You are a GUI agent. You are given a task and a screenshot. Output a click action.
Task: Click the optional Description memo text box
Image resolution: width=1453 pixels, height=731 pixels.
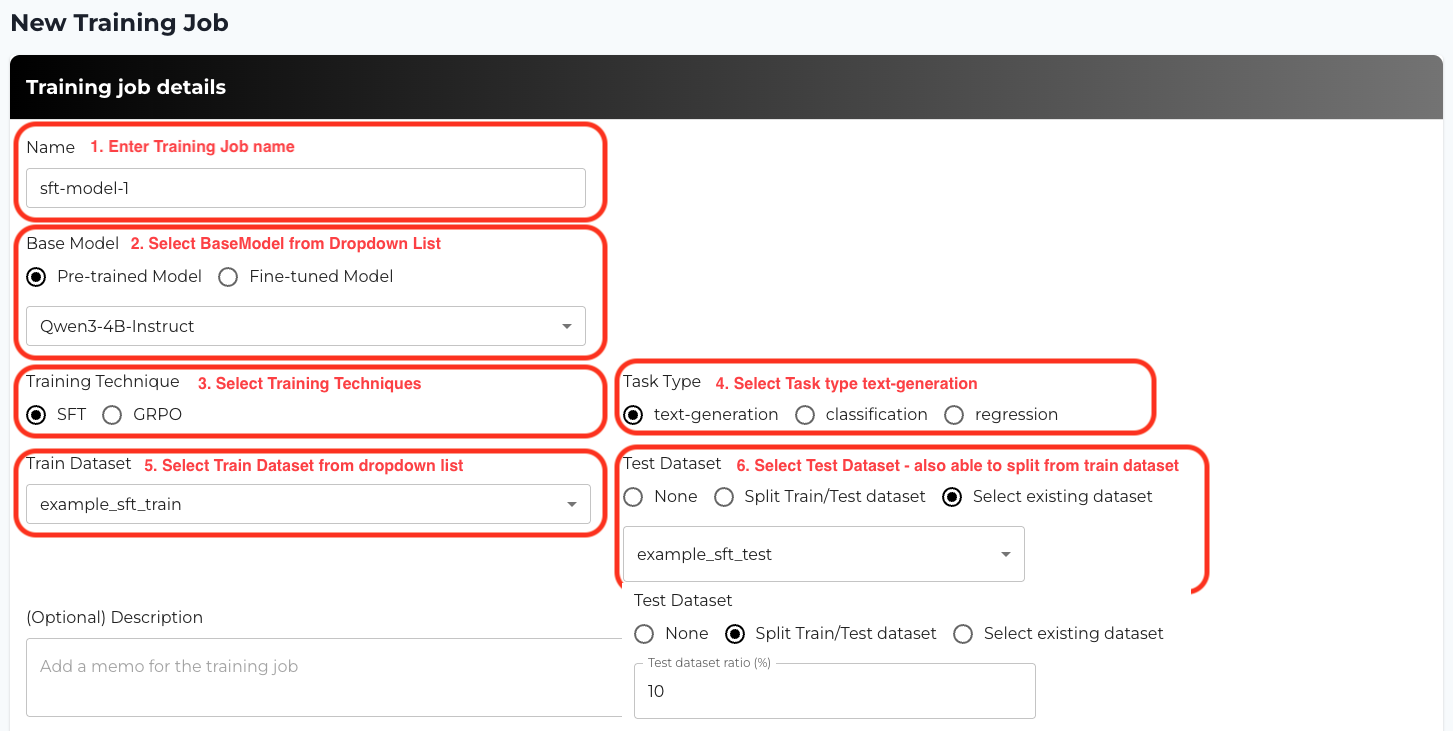tap(323, 677)
